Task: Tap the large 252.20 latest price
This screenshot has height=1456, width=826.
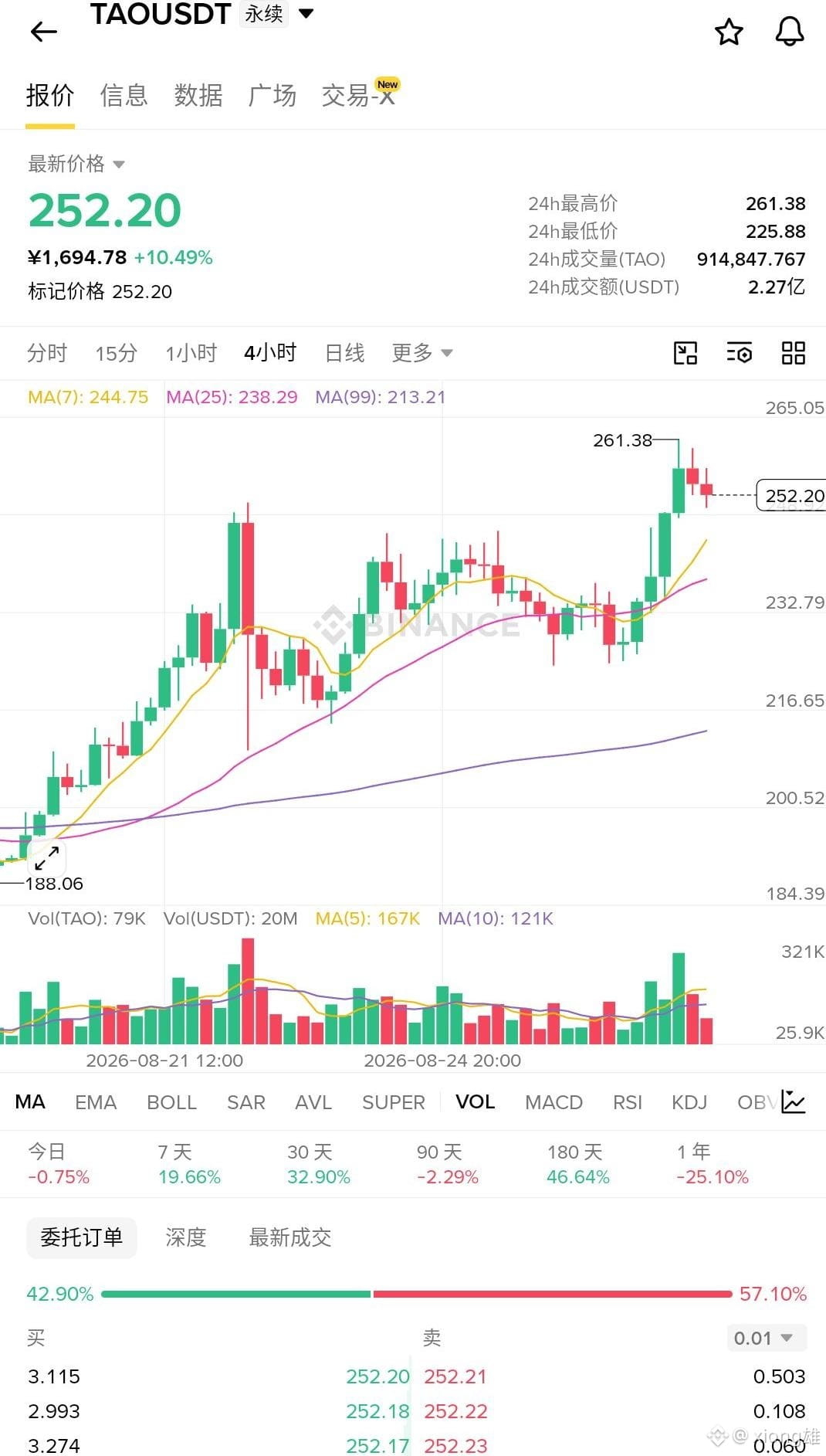Action: click(105, 210)
